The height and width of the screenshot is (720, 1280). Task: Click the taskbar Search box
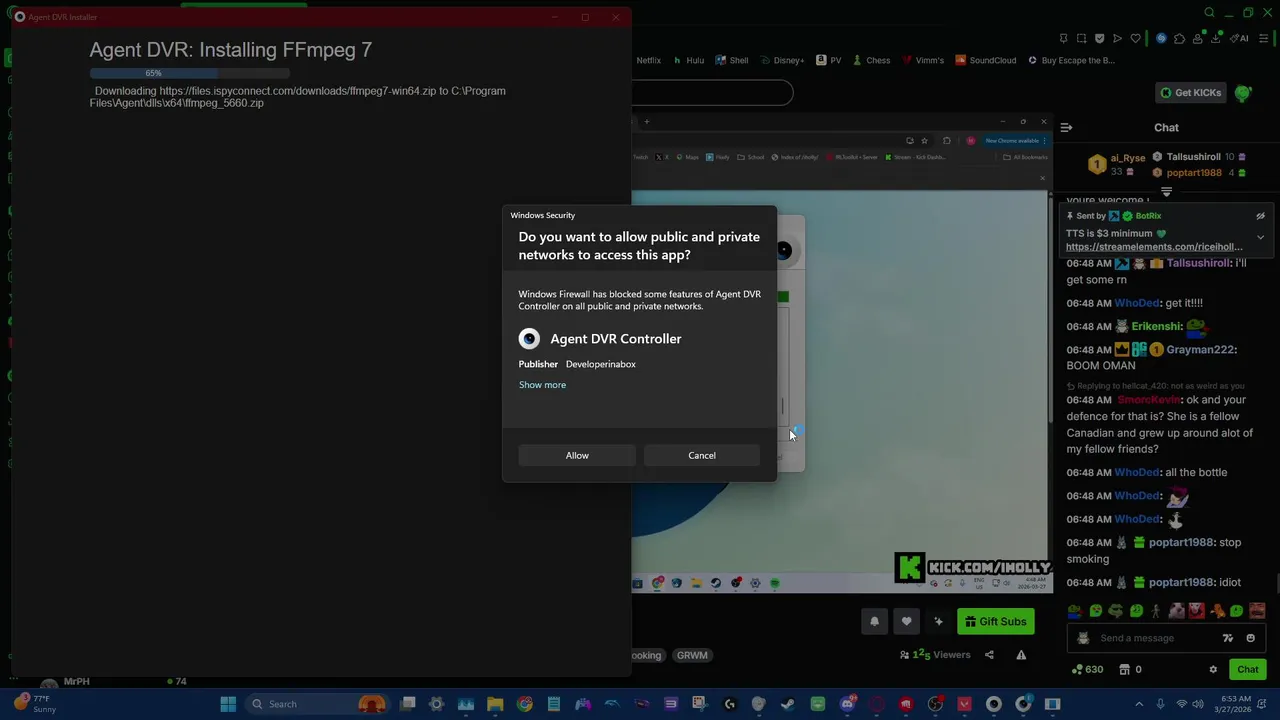click(x=316, y=704)
